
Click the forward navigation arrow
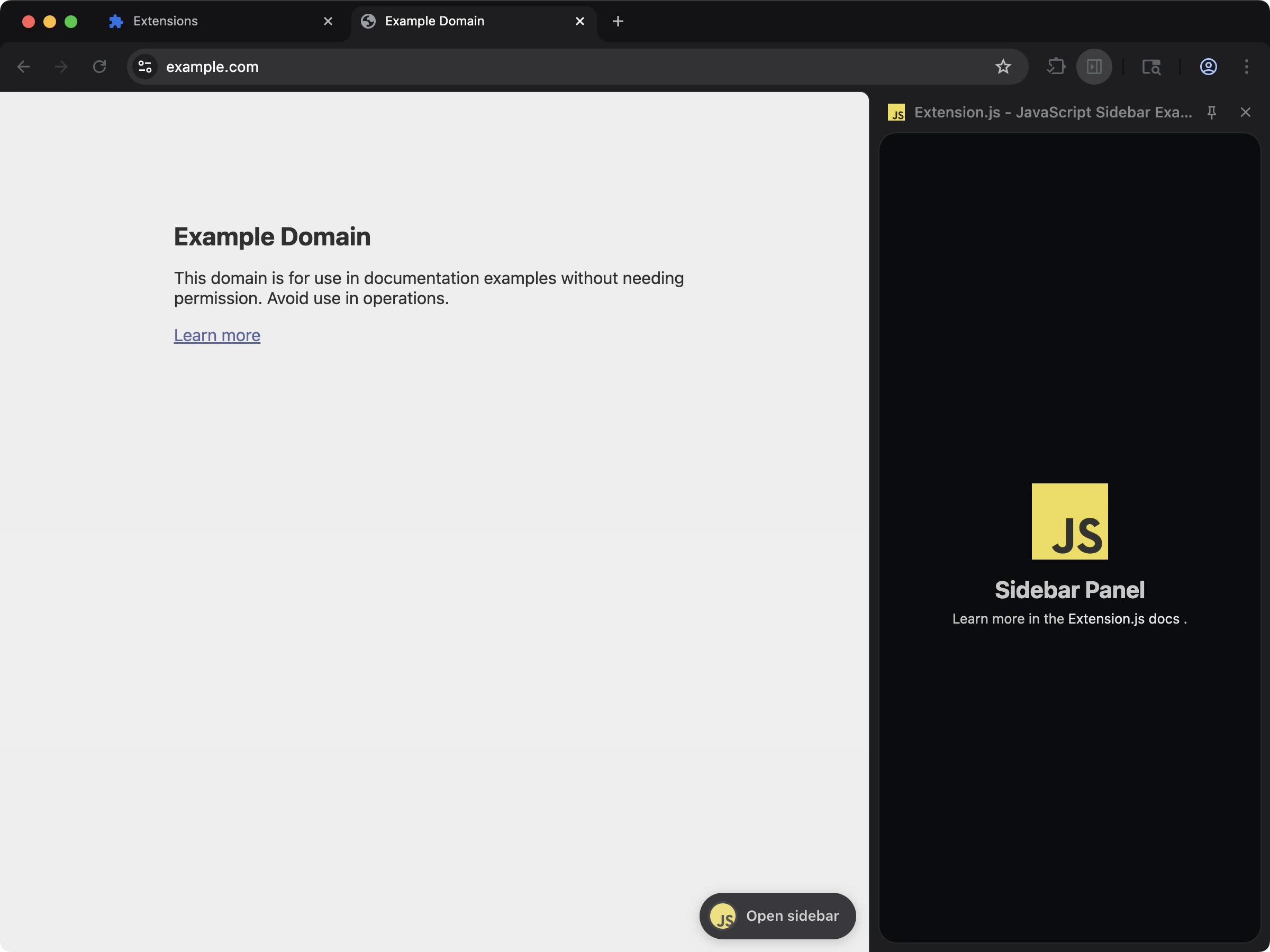(60, 67)
